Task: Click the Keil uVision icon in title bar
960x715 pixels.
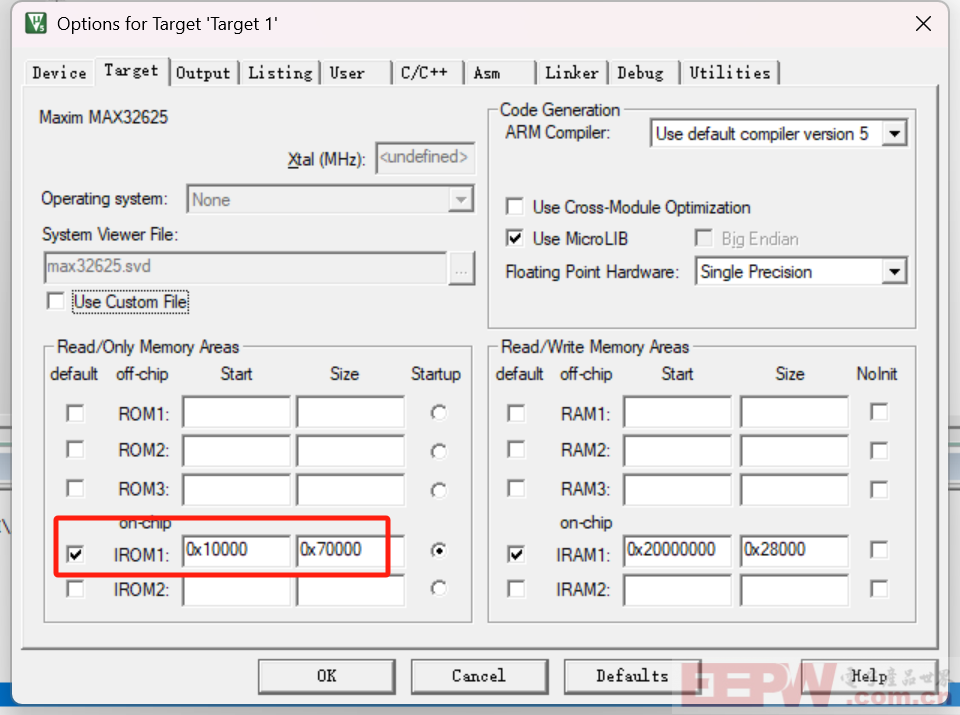Action: [x=36, y=23]
